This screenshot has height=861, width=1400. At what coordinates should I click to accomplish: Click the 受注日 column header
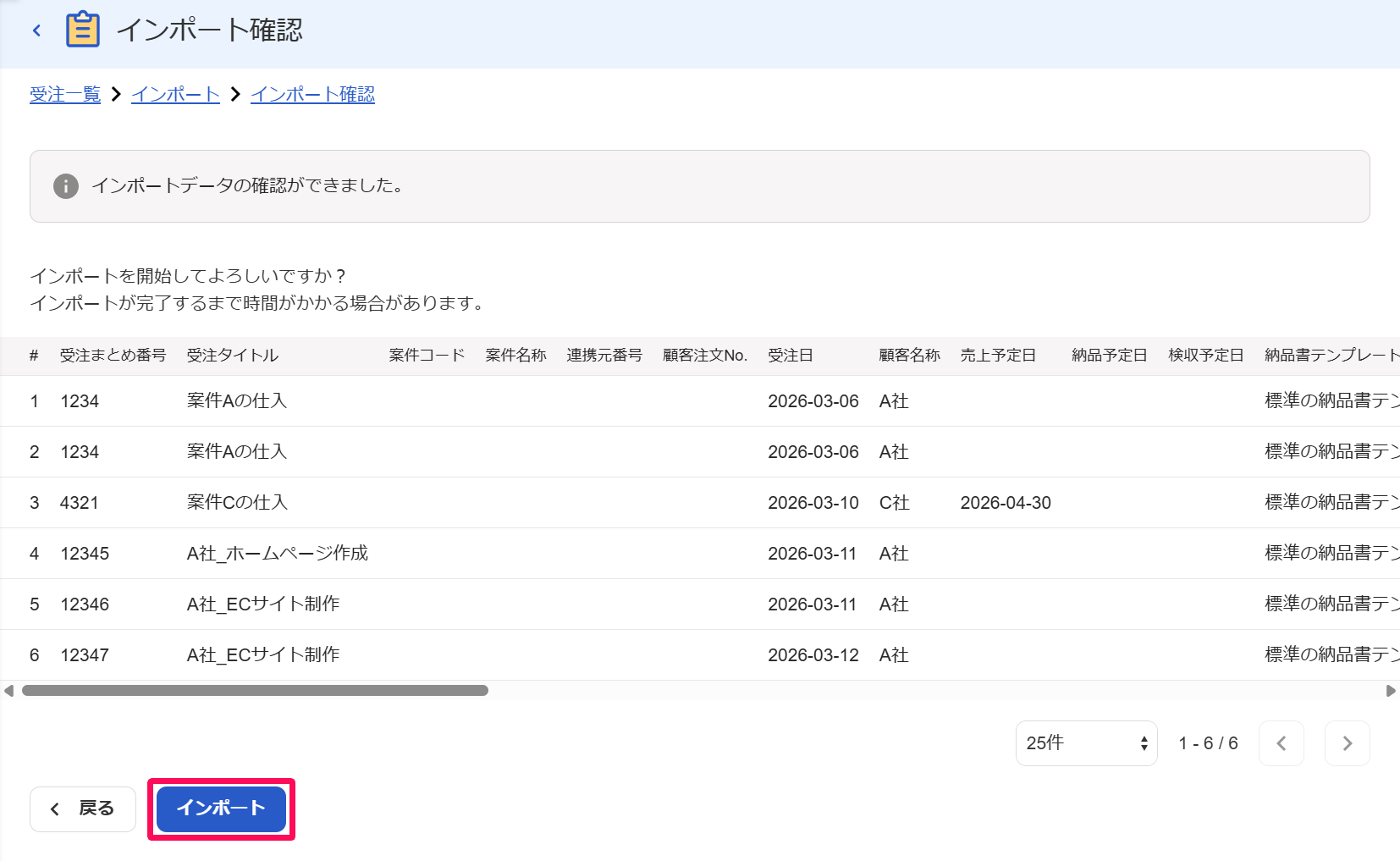click(791, 356)
